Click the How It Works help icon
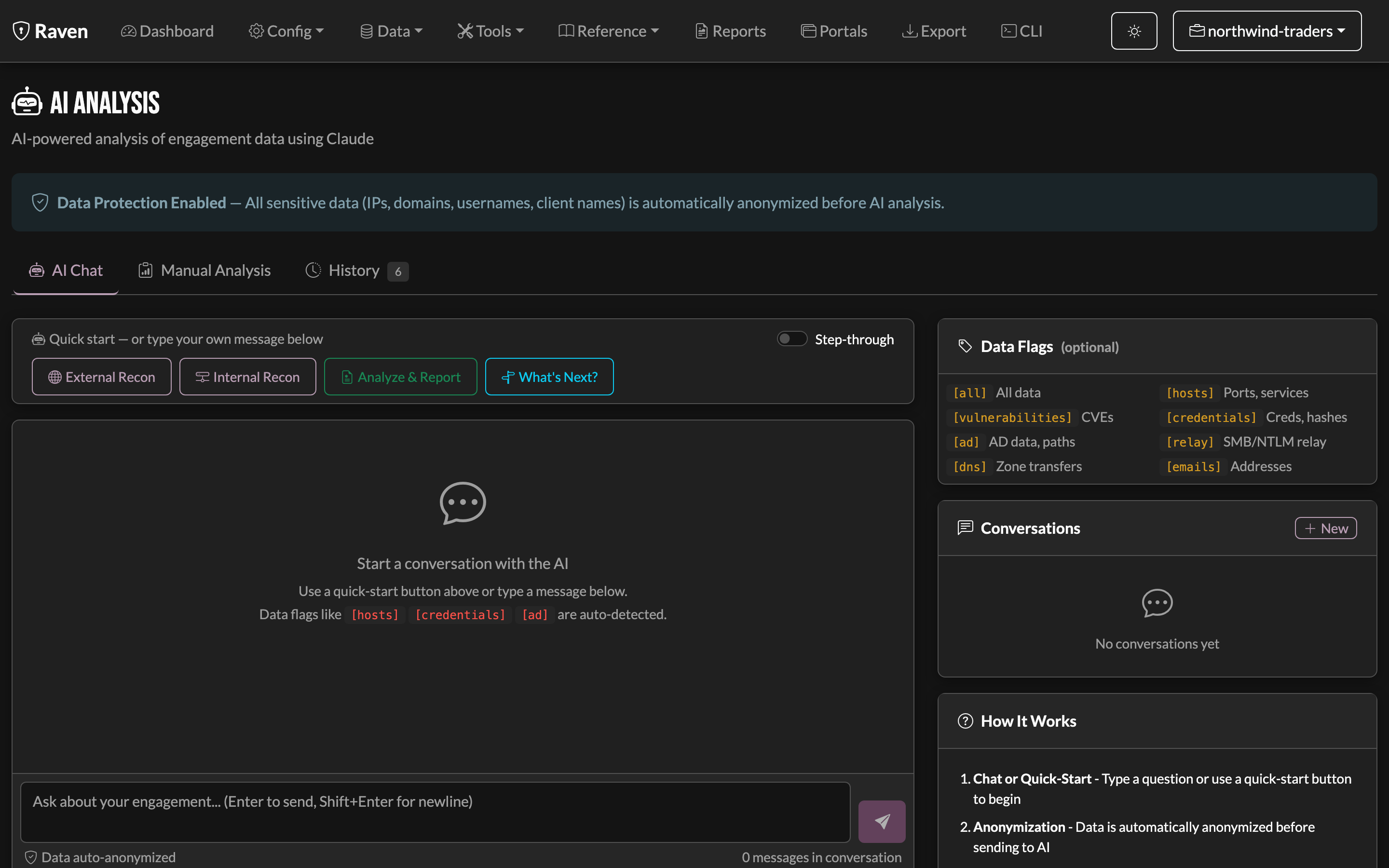The image size is (1389, 868). point(966,721)
